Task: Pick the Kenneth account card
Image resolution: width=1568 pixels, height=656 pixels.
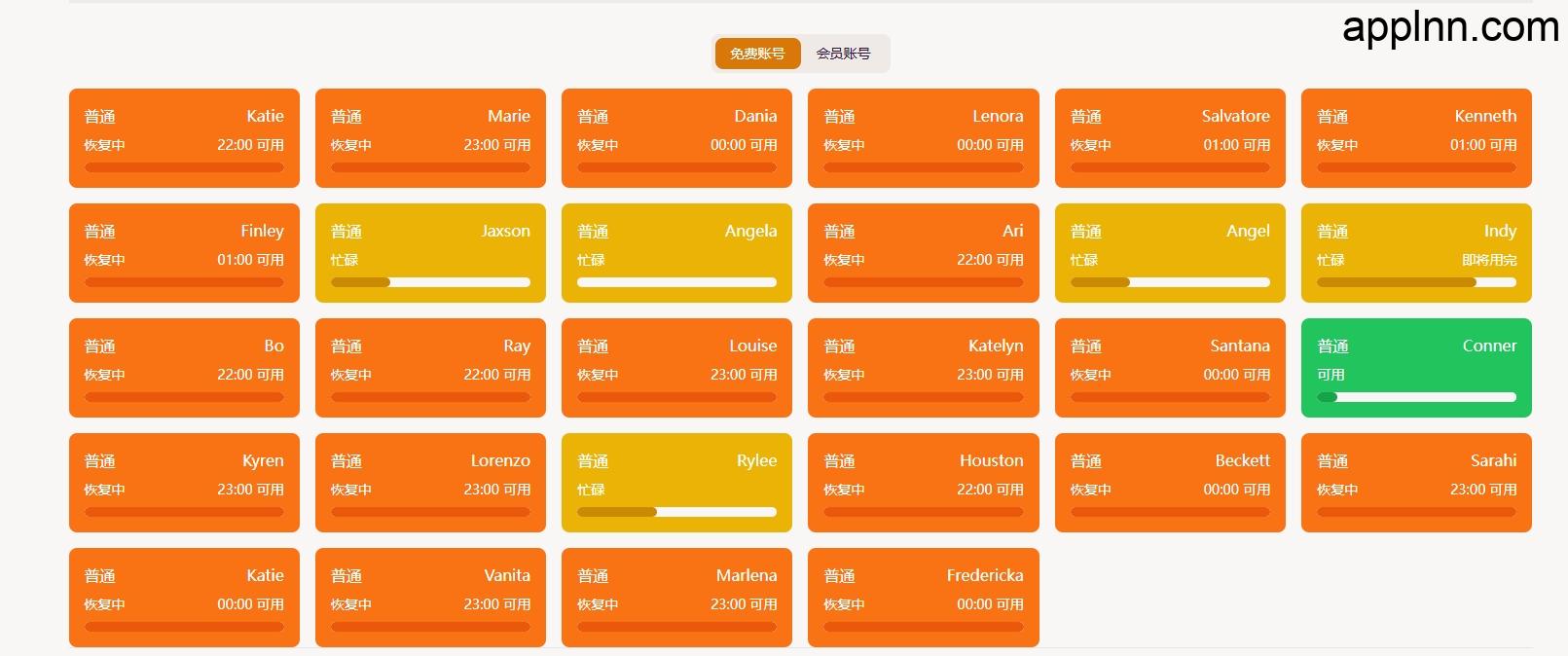Action: 1416,138
